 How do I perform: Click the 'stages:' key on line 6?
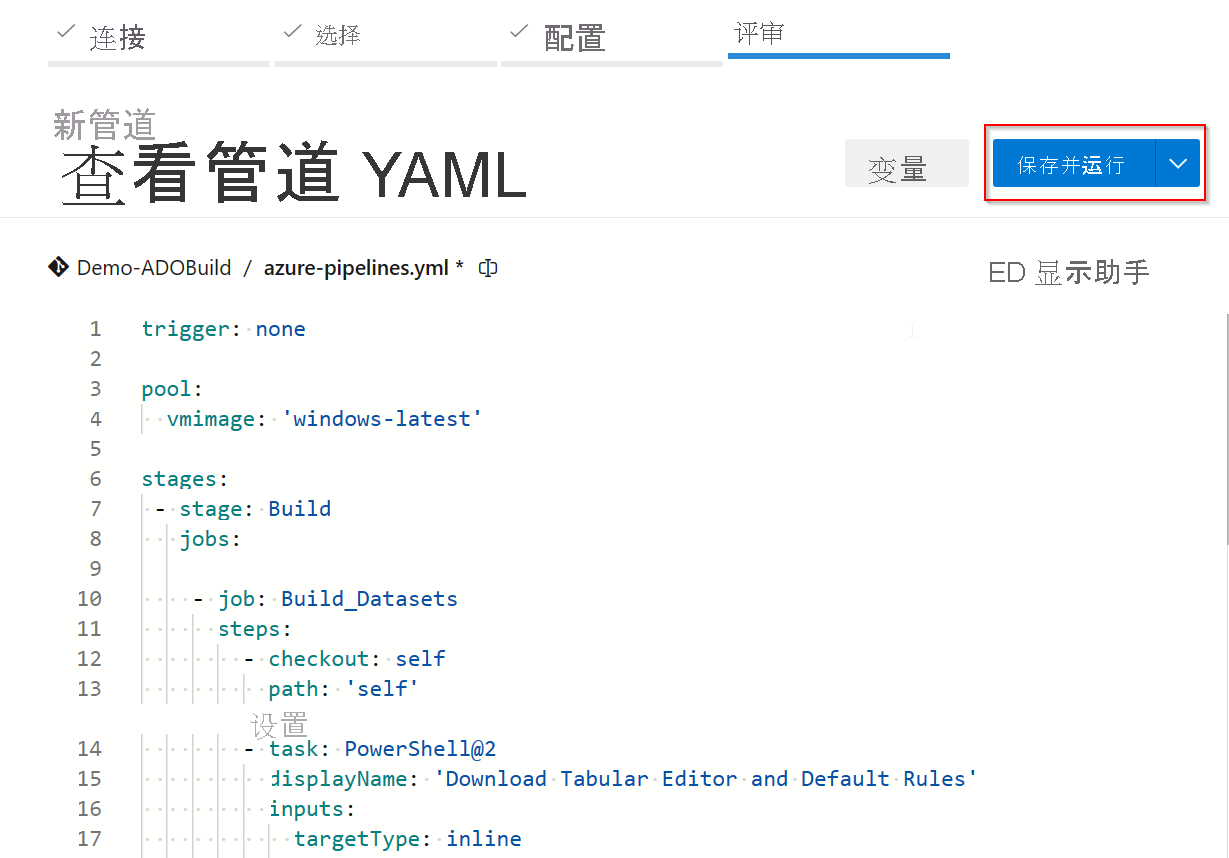coord(186,479)
